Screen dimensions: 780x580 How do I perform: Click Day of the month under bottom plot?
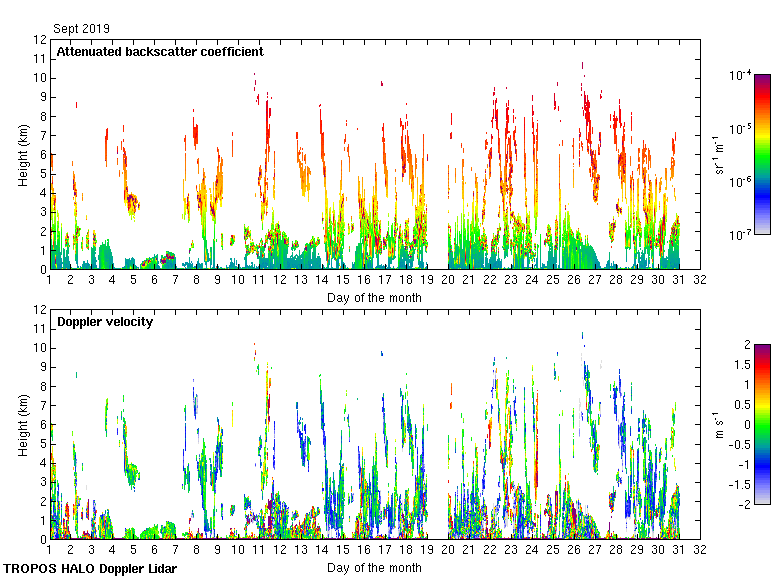(374, 568)
